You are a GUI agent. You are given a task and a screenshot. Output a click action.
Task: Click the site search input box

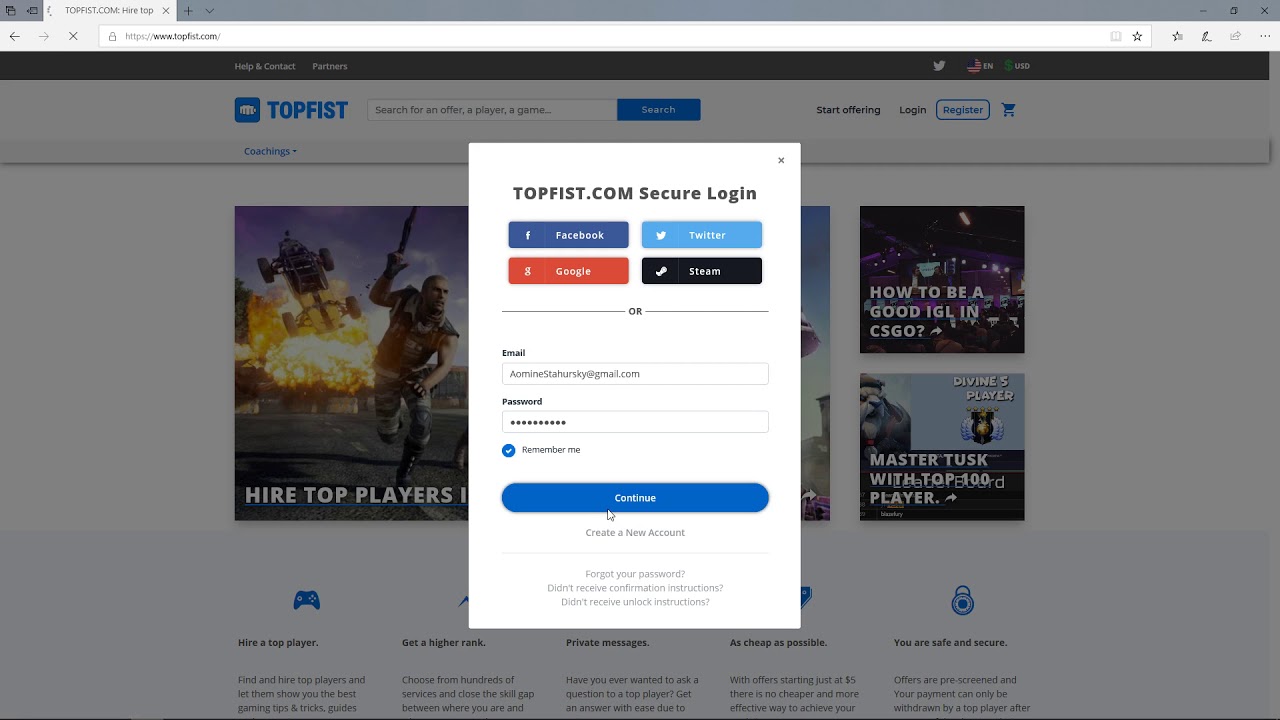point(492,110)
